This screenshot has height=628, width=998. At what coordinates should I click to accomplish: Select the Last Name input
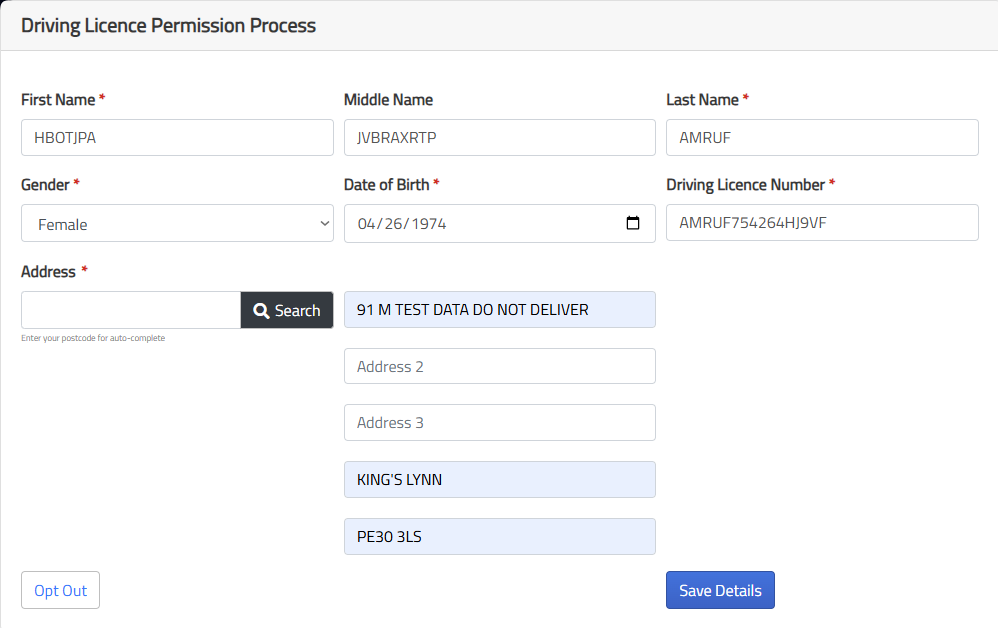pos(822,138)
